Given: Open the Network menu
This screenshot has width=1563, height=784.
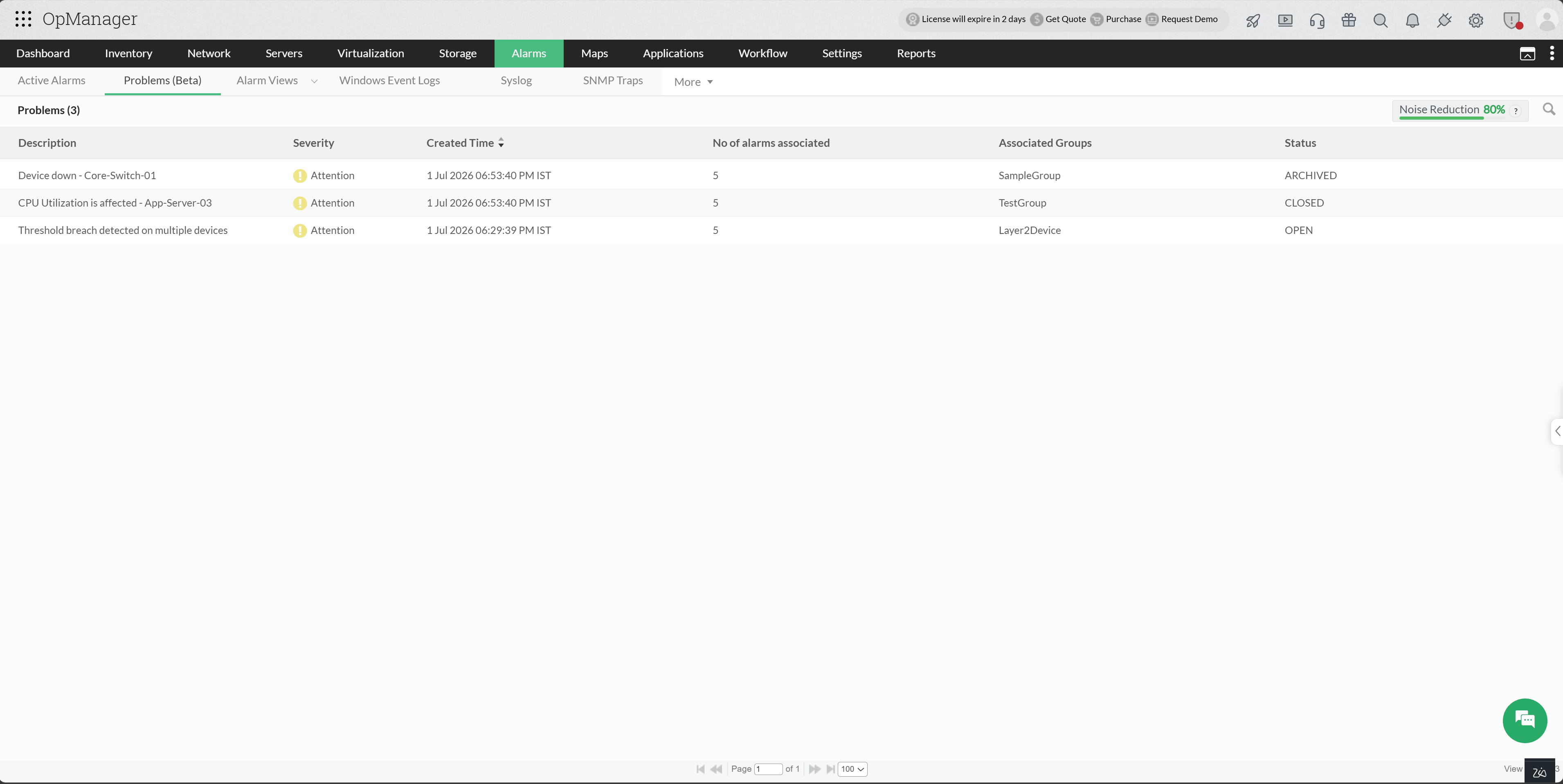Looking at the screenshot, I should click(209, 54).
